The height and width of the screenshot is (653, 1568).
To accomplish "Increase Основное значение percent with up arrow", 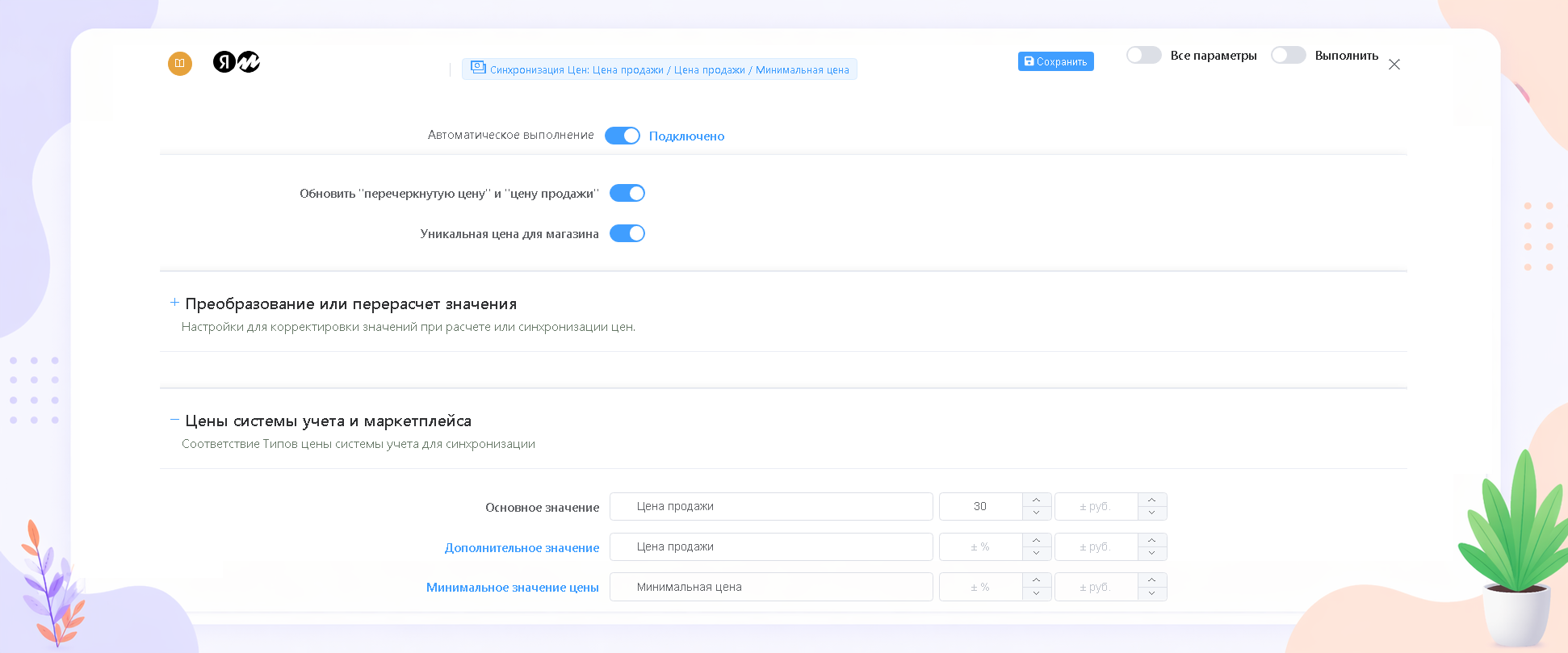I will (1037, 500).
